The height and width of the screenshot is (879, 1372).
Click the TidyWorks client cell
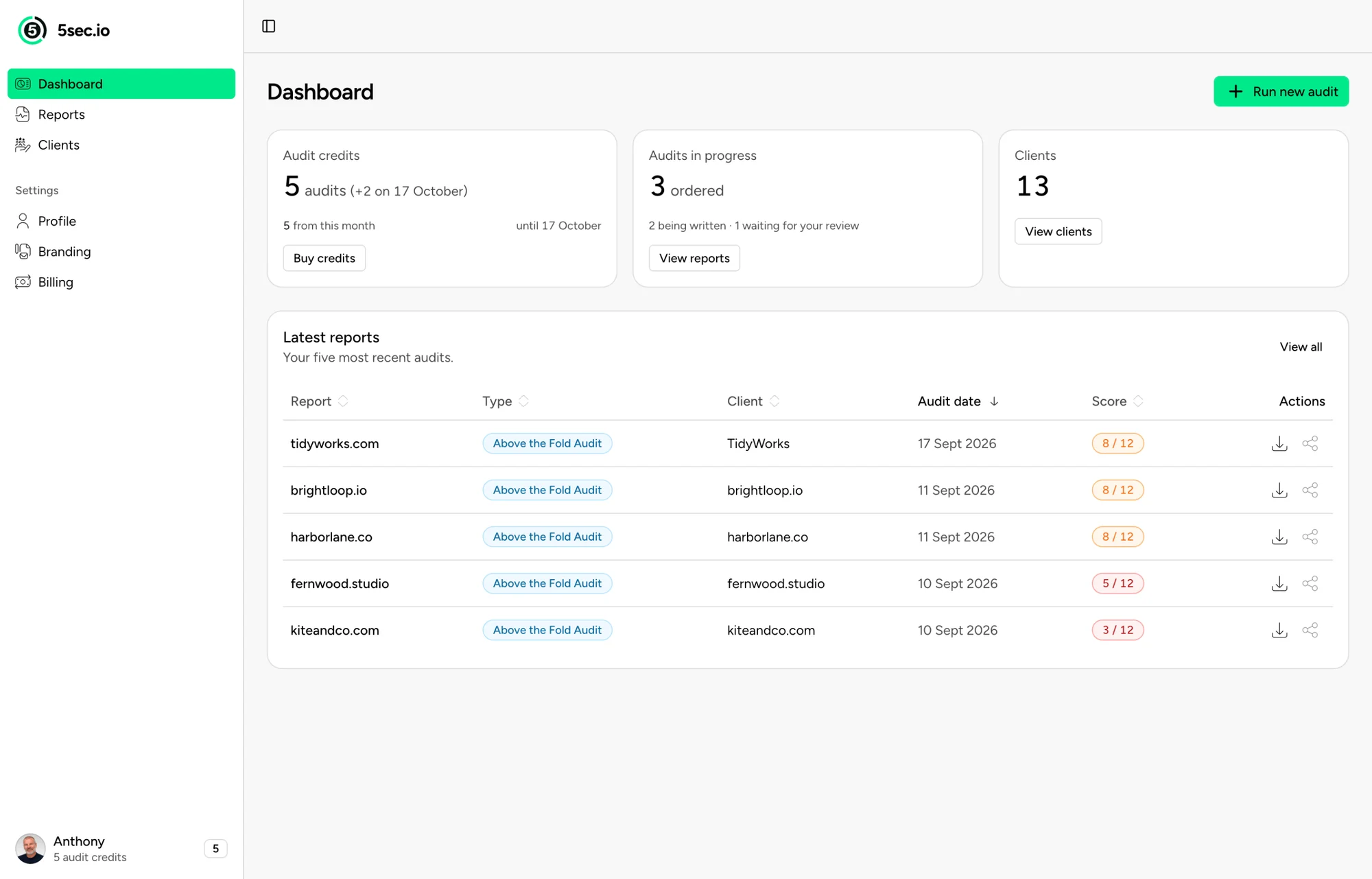(x=758, y=443)
